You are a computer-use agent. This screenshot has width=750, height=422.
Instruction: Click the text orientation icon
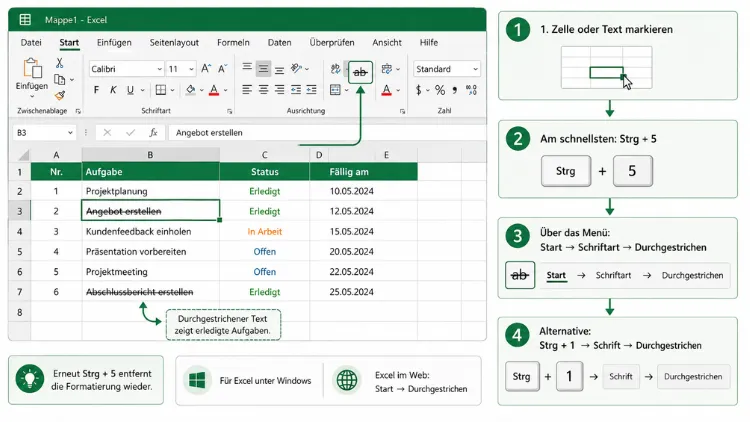pos(296,68)
